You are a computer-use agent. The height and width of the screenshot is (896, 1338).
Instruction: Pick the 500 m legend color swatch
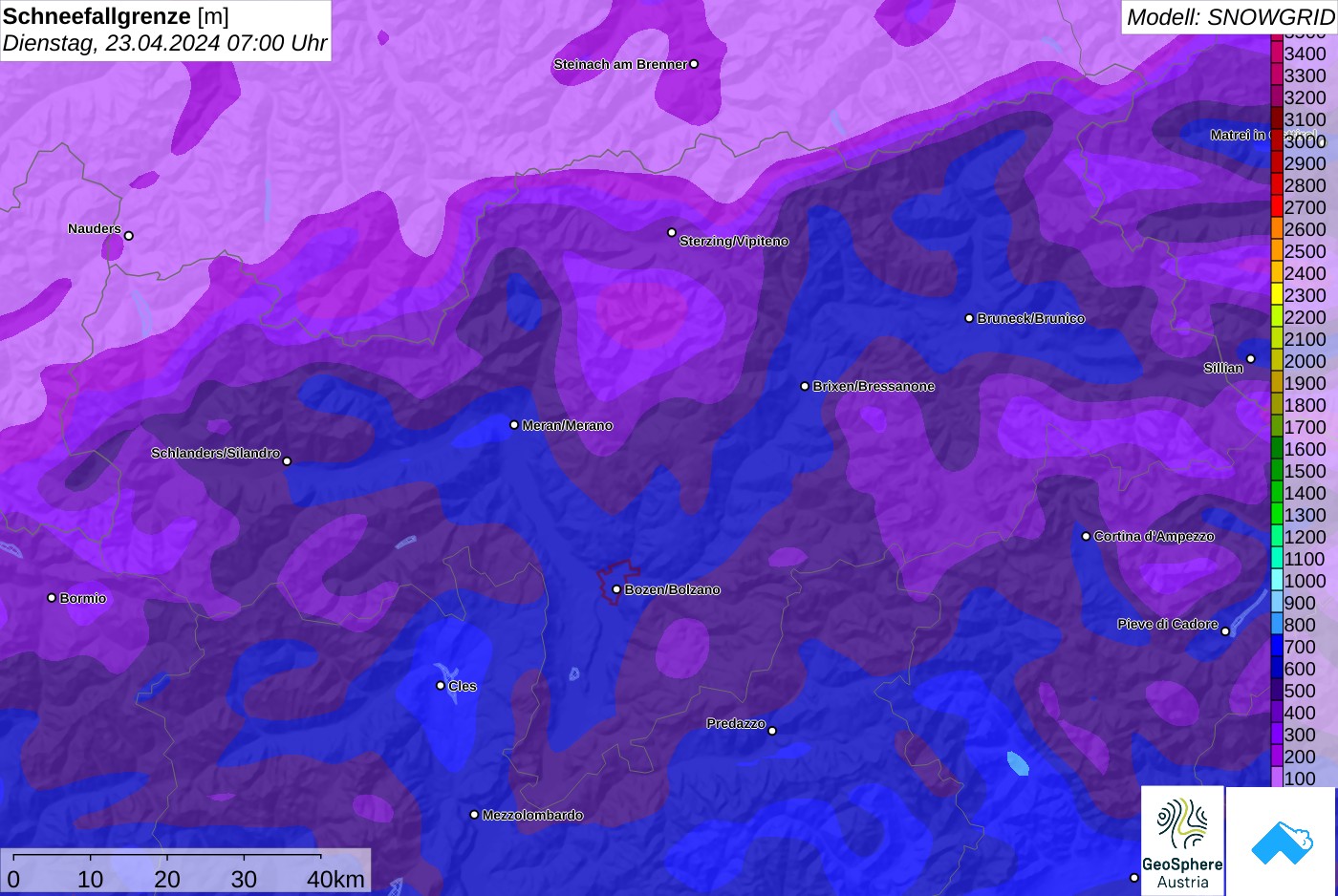1277,690
